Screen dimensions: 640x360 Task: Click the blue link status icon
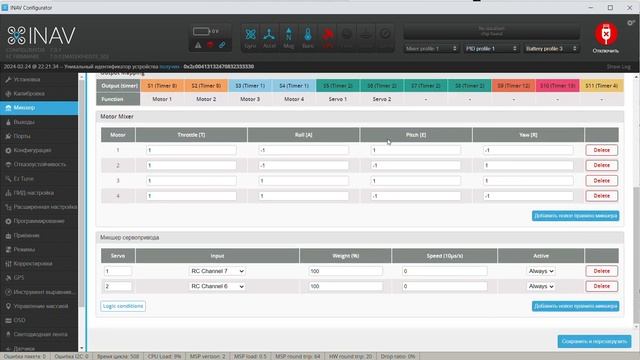(222, 45)
